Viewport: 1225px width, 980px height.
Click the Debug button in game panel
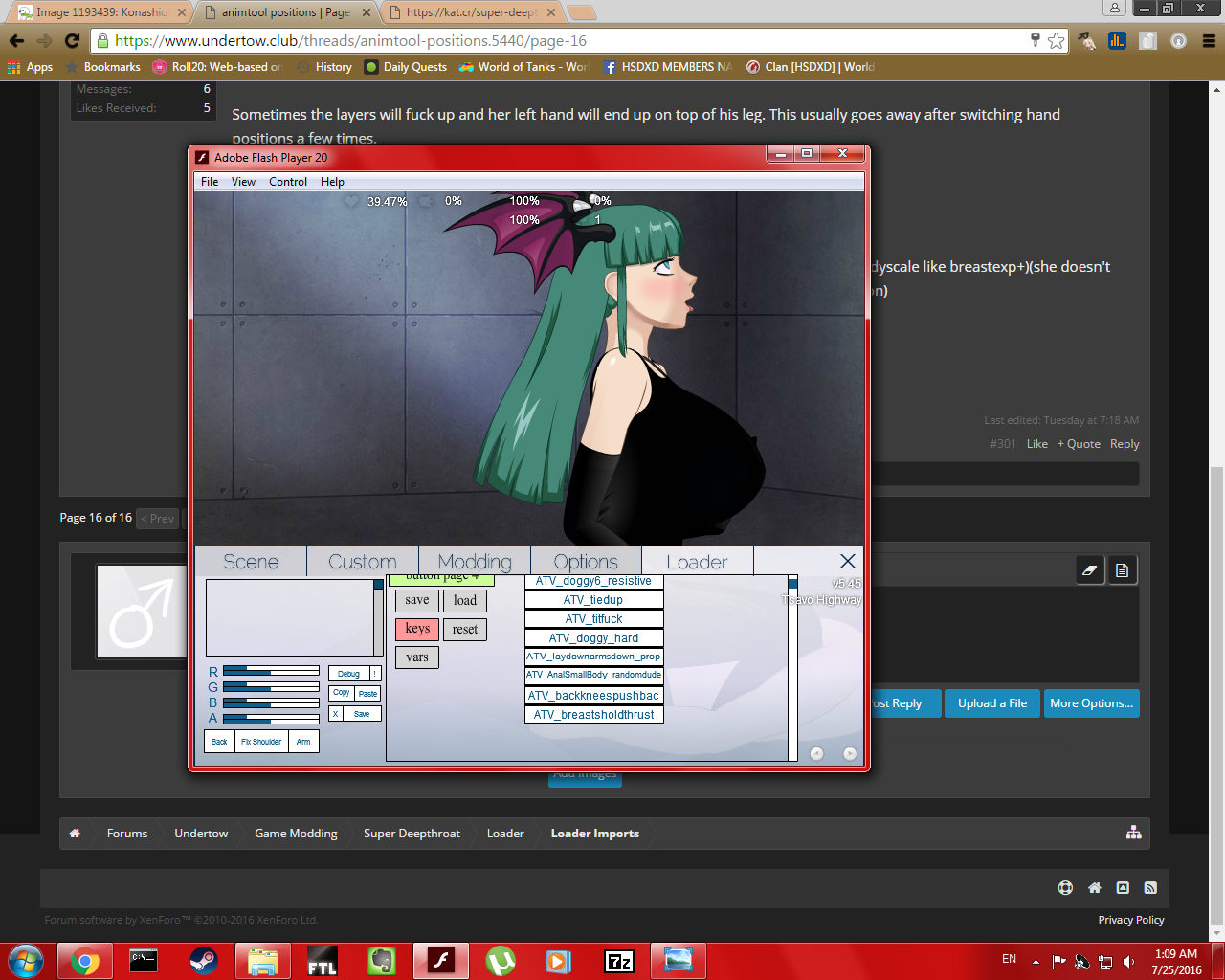pos(348,674)
